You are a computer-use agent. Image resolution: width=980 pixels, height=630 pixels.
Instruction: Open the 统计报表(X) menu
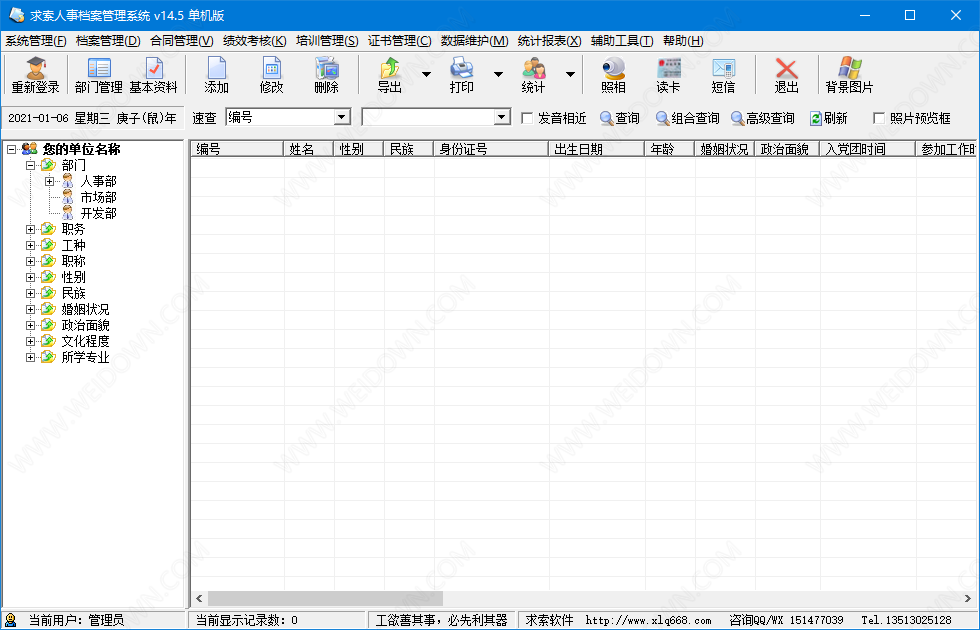(x=549, y=41)
